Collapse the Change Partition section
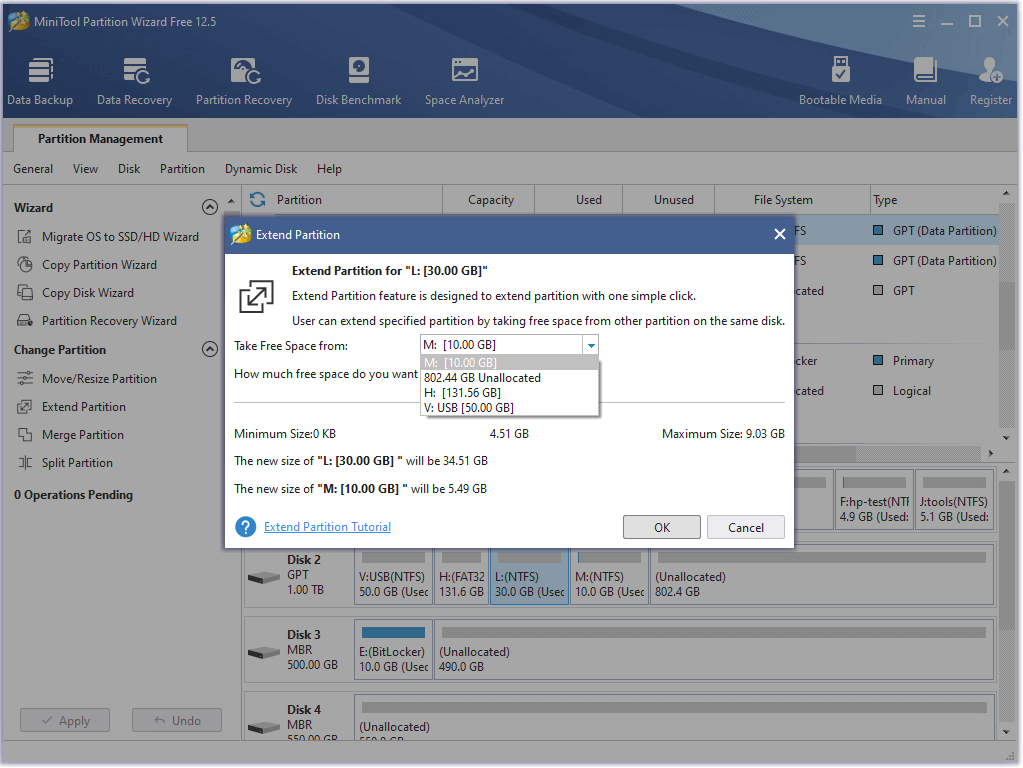 [209, 350]
